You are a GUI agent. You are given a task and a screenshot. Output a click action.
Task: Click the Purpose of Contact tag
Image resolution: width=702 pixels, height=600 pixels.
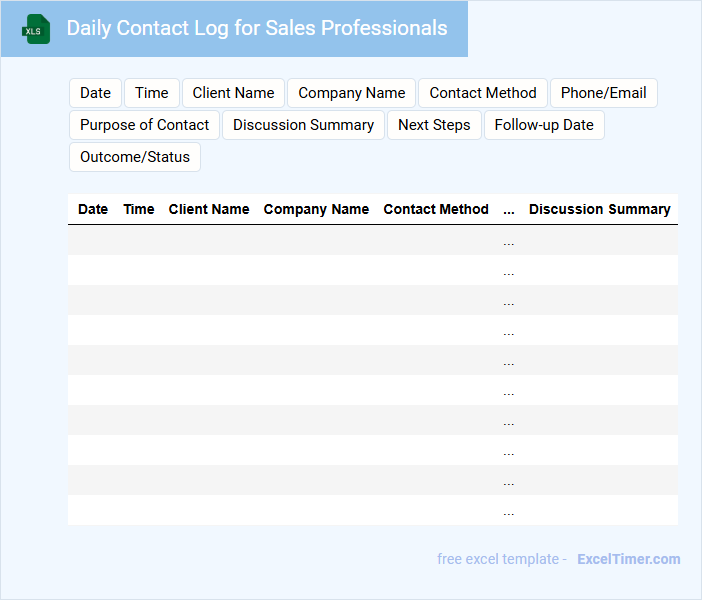(x=144, y=125)
